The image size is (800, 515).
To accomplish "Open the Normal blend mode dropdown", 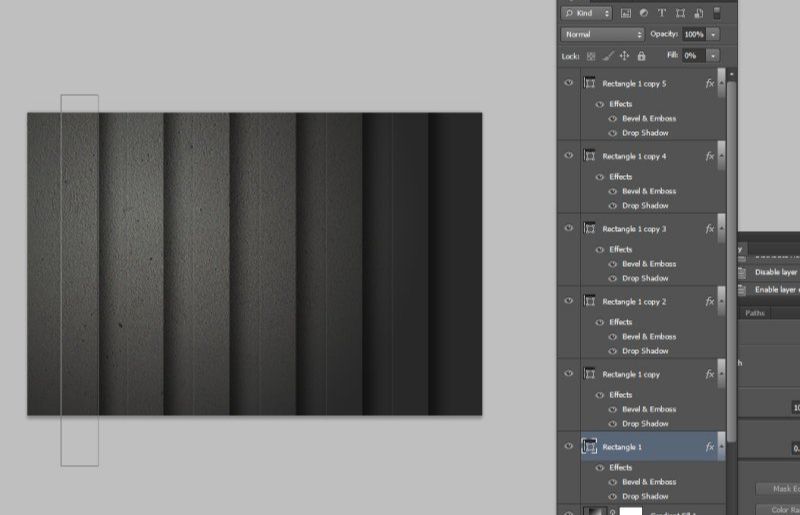I will pyautogui.click(x=602, y=34).
